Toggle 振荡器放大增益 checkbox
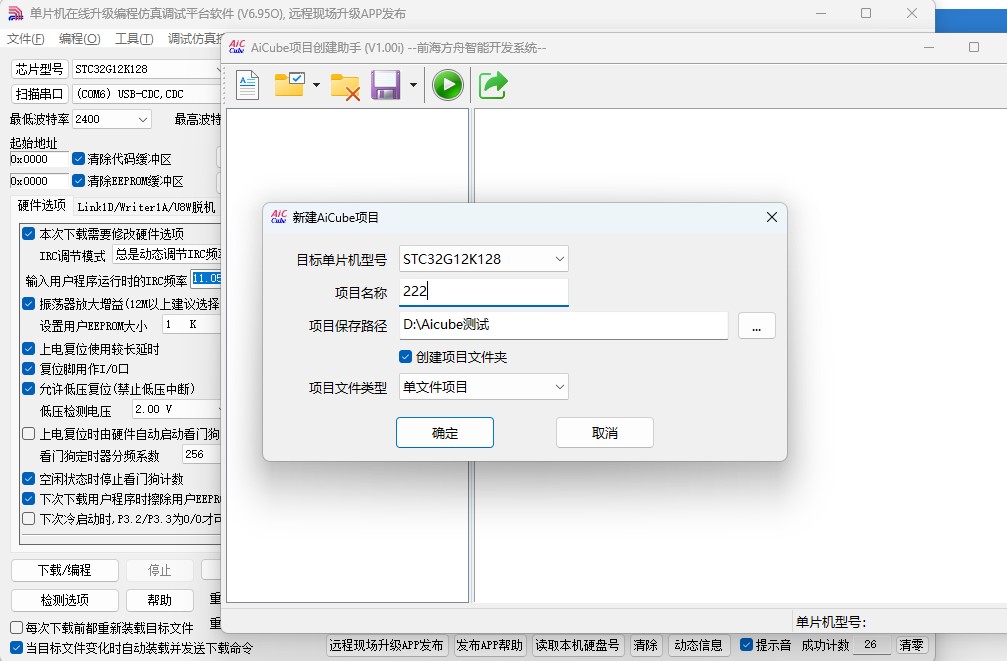The height and width of the screenshot is (661, 1007). point(28,303)
